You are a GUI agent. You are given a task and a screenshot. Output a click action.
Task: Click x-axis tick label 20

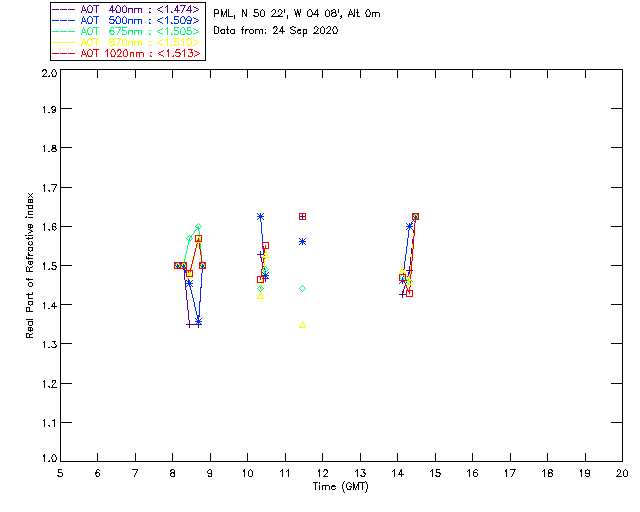pos(622,474)
